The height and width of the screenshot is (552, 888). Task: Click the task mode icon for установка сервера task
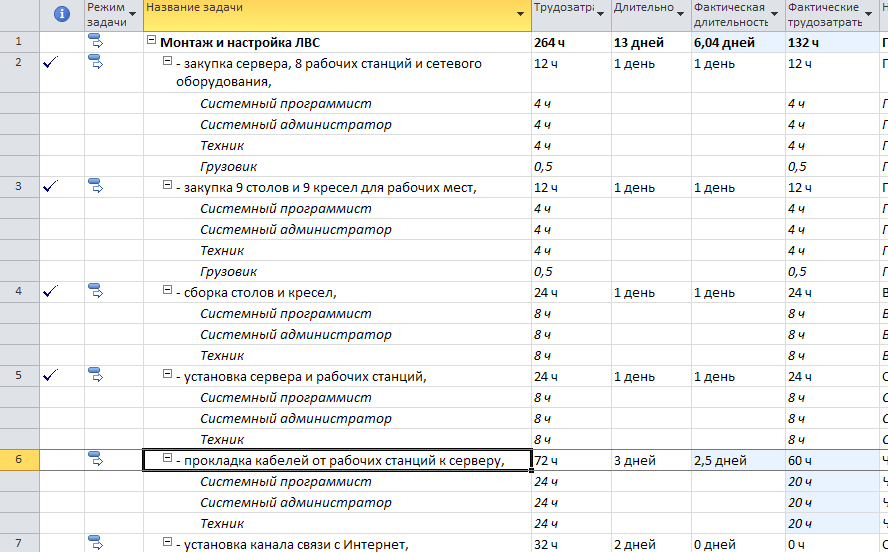96,374
